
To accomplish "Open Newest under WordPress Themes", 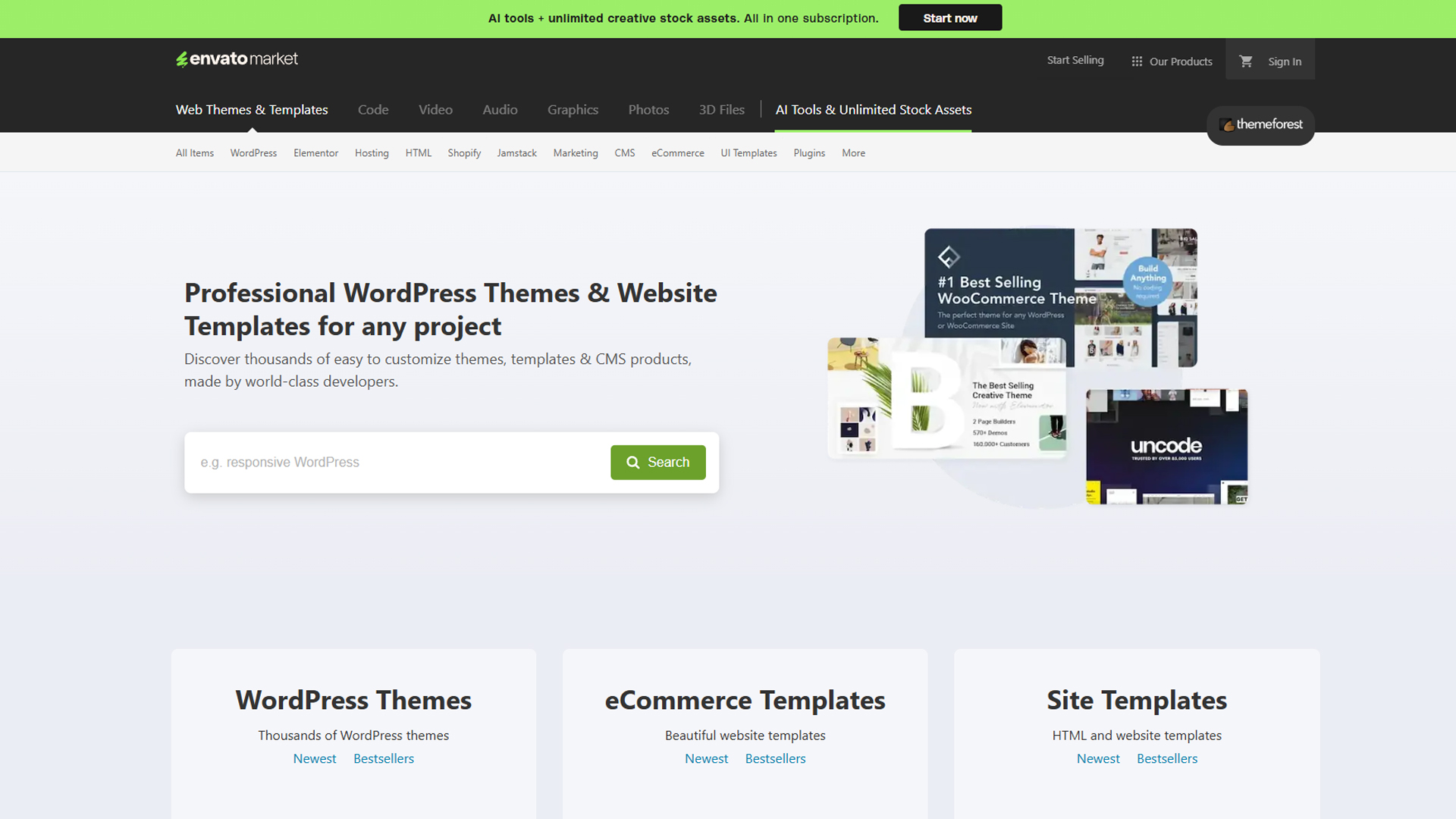I will tap(315, 759).
